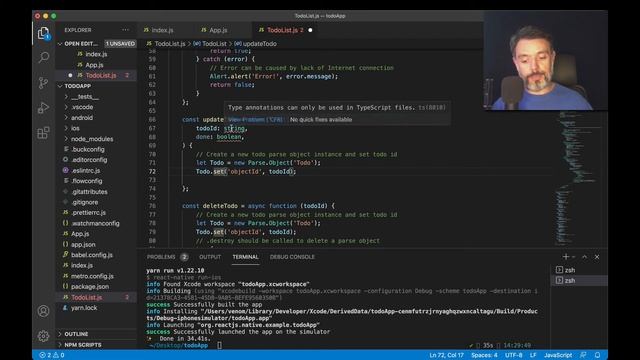The height and width of the screenshot is (360, 640).
Task: Click View Problem link in hover tooltip
Action: coord(256,120)
